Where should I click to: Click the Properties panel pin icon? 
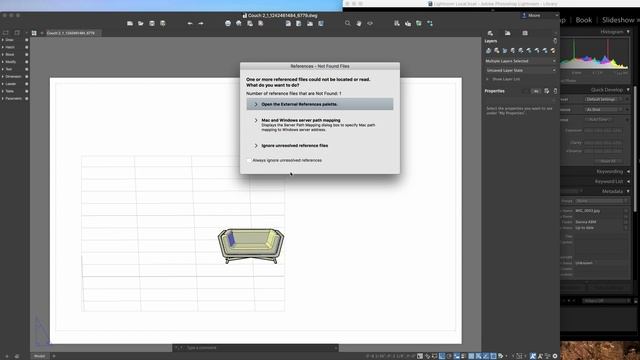click(x=555, y=91)
